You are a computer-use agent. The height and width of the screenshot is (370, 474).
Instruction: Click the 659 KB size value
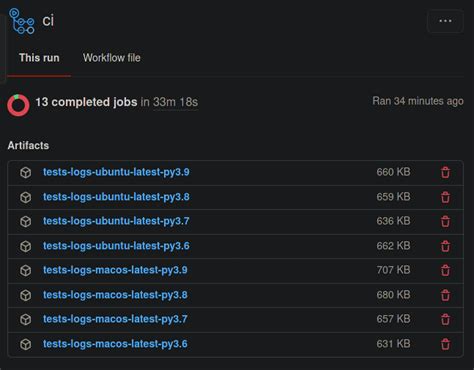point(393,197)
